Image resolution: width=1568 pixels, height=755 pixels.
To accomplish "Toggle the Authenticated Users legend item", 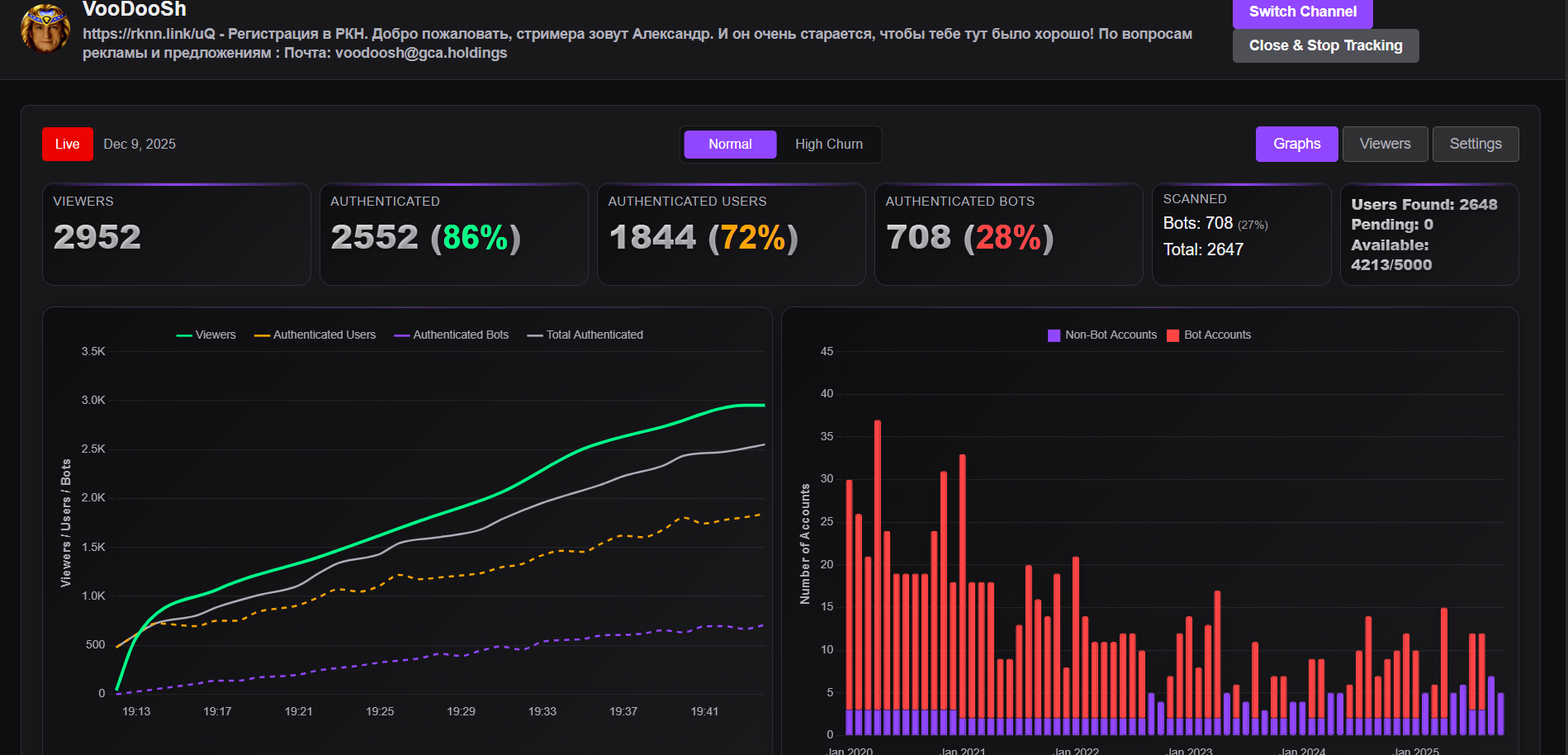I will pyautogui.click(x=315, y=335).
